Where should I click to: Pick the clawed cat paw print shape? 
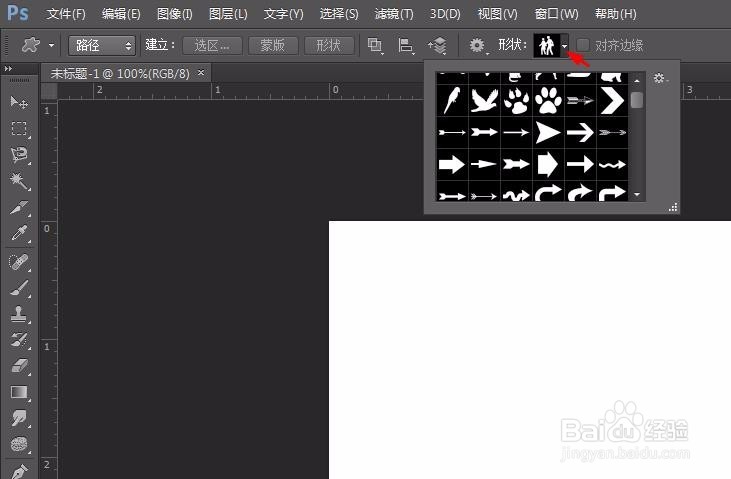tap(516, 100)
